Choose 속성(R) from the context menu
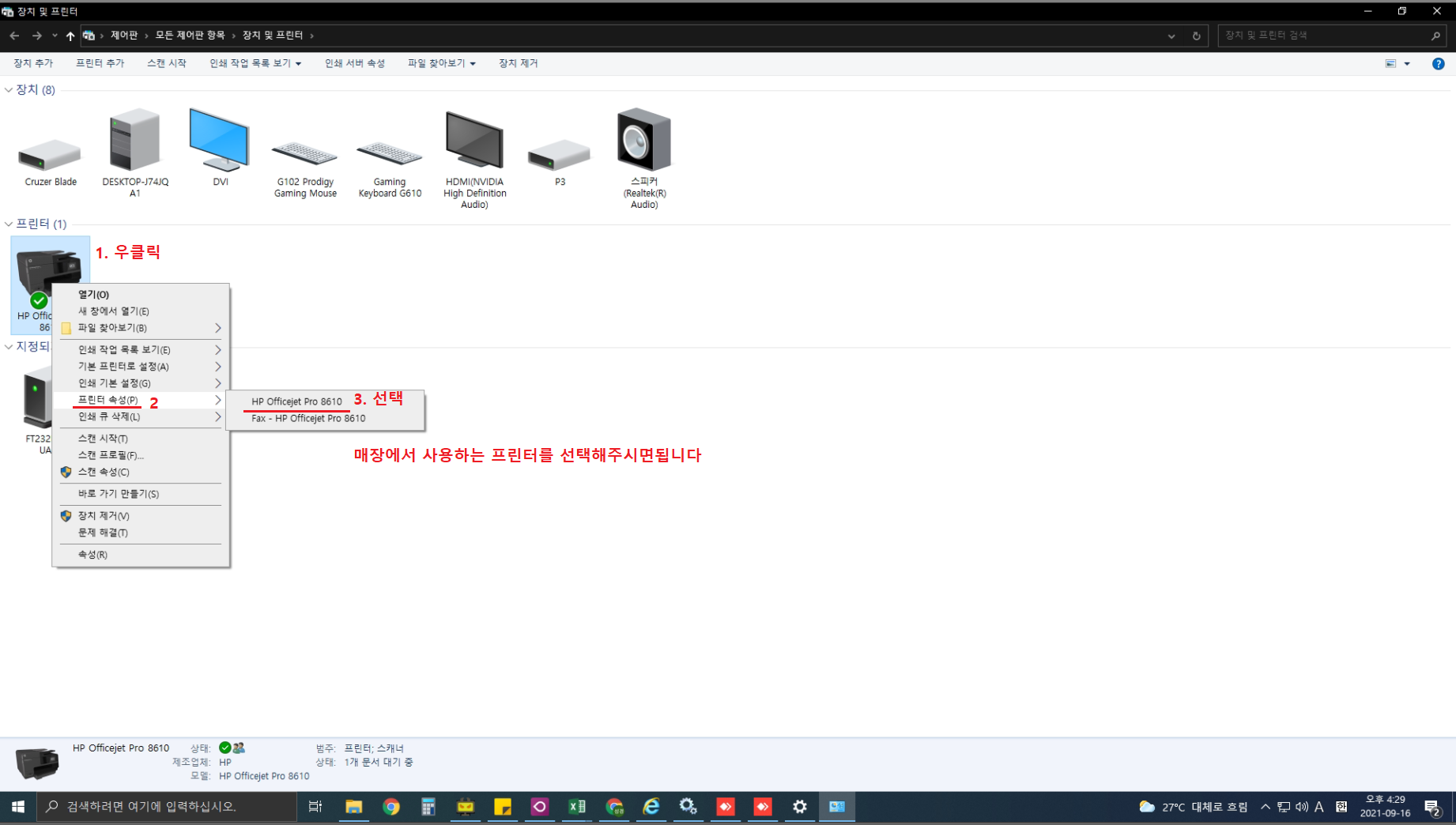The width and height of the screenshot is (1456, 825). [x=141, y=555]
